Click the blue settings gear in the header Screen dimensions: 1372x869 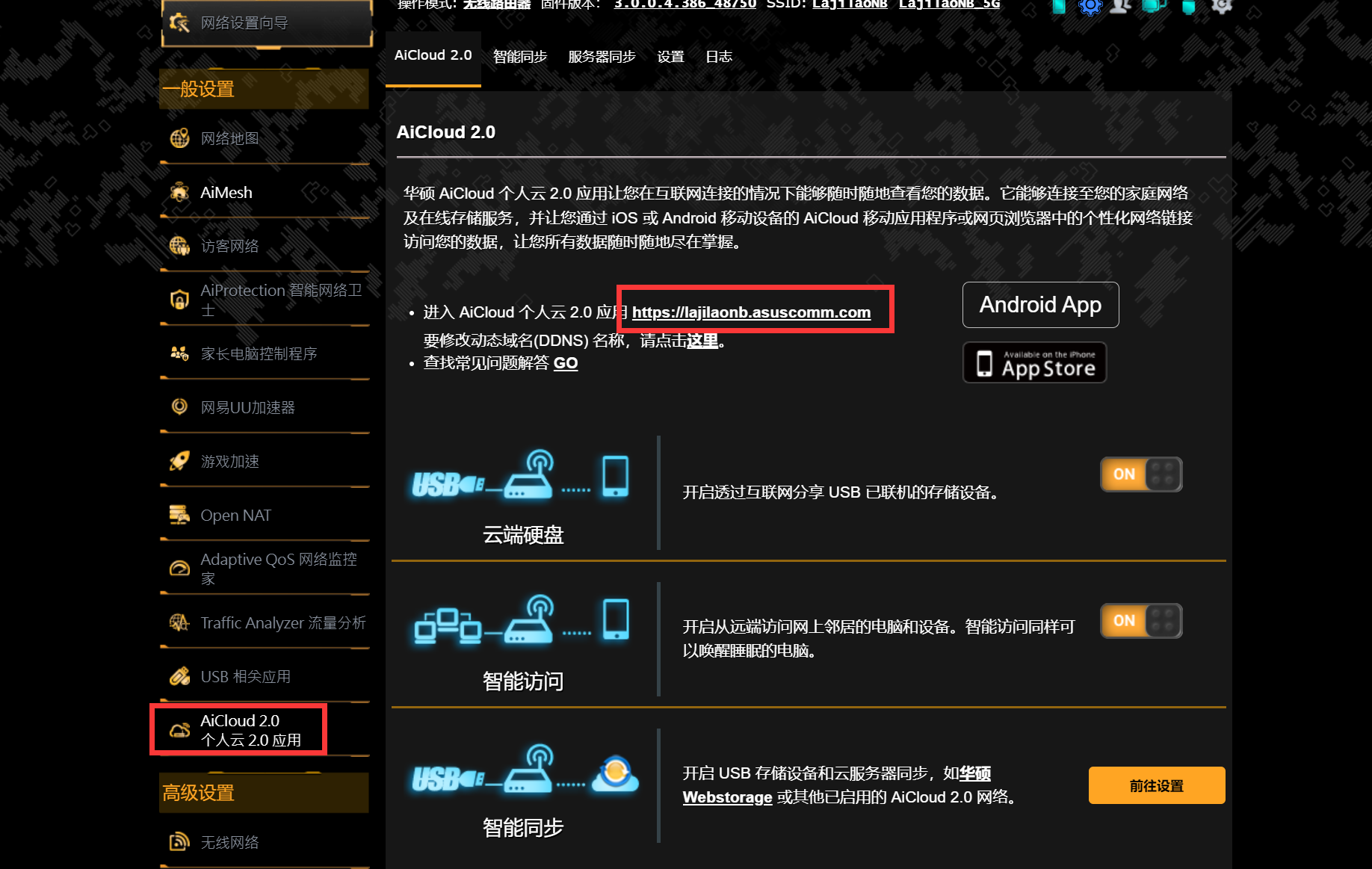tap(1090, 7)
